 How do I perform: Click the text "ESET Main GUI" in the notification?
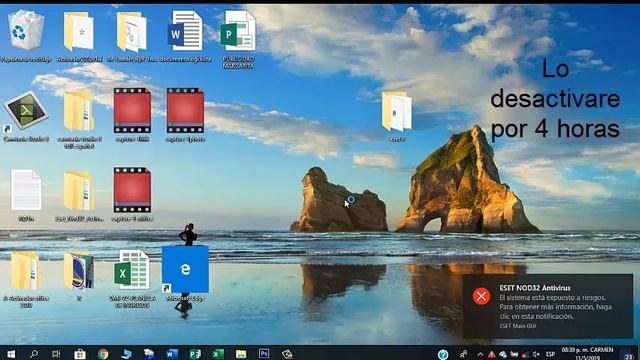pyautogui.click(x=518, y=326)
